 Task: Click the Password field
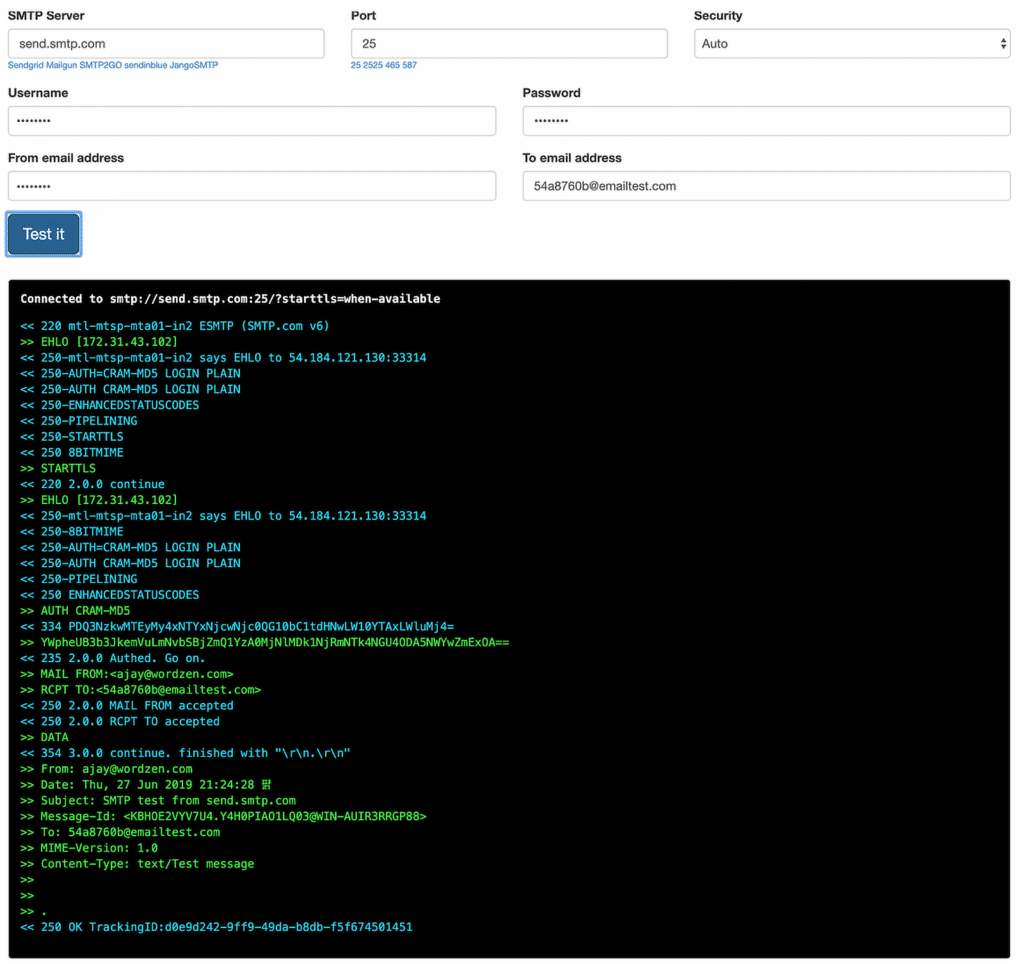tap(766, 120)
